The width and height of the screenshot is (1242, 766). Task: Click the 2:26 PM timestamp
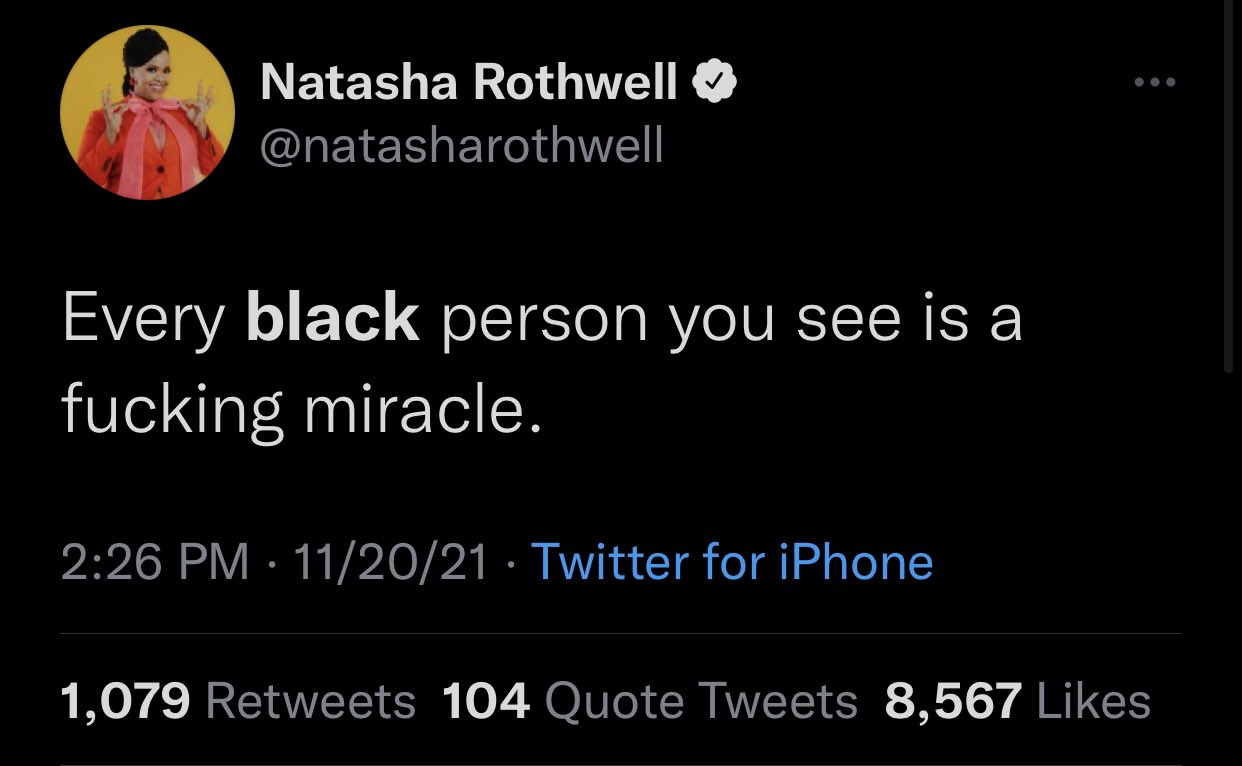pos(155,562)
